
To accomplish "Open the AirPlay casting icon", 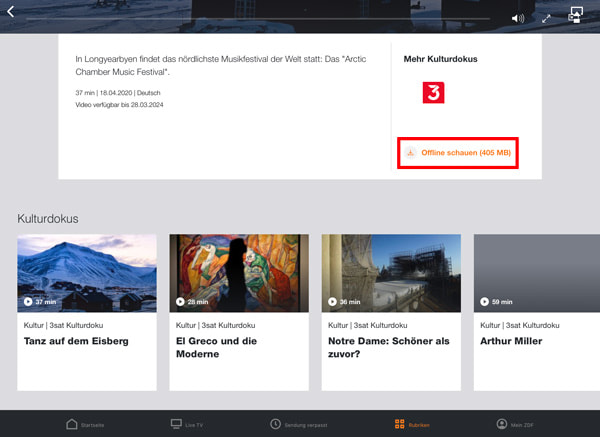I will click(576, 15).
